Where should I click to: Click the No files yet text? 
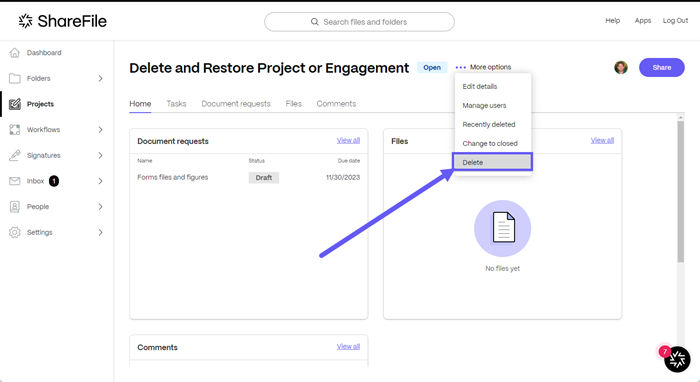click(x=503, y=269)
